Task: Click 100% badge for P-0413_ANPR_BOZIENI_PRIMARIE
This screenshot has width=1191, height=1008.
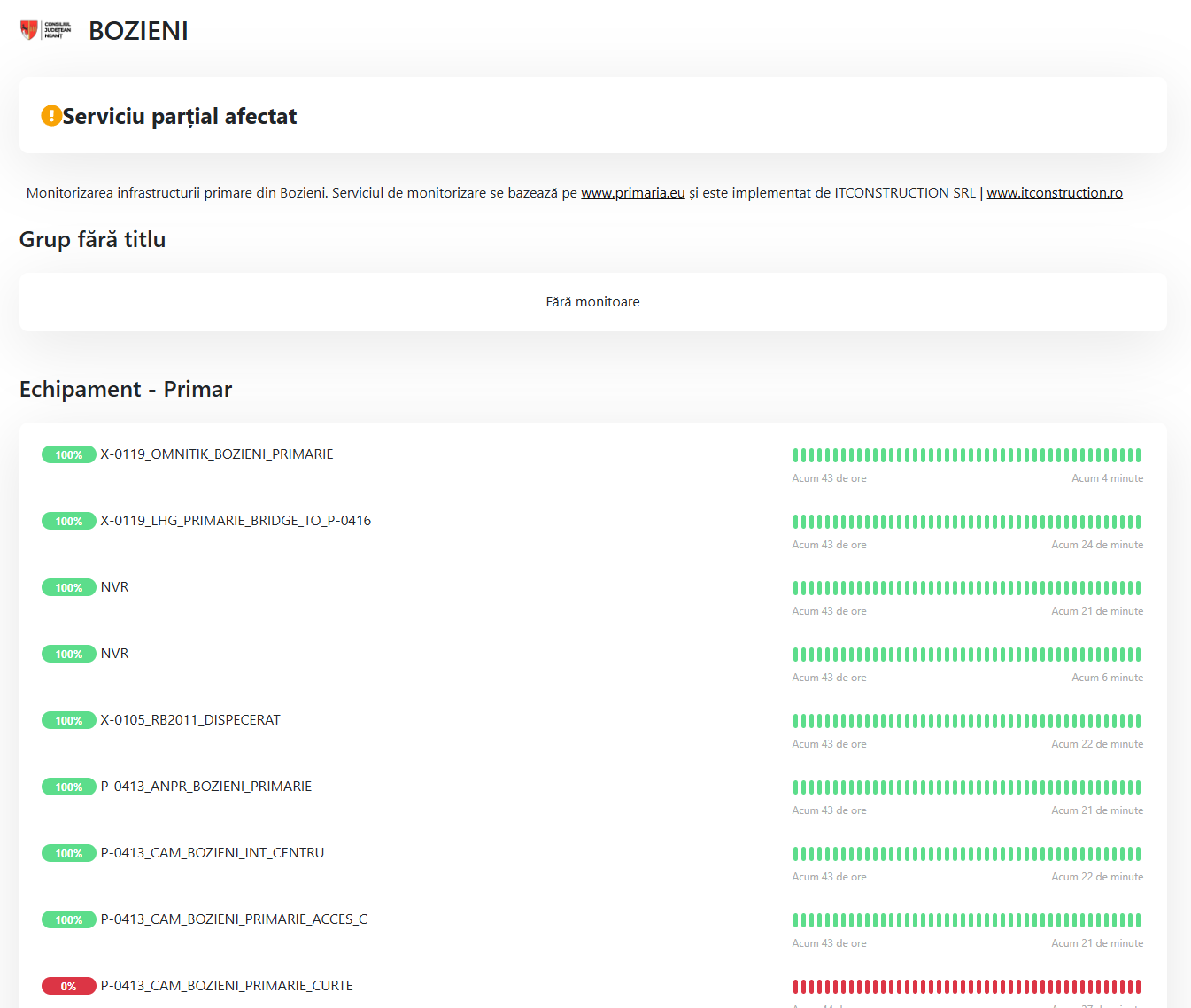Action: (x=68, y=787)
